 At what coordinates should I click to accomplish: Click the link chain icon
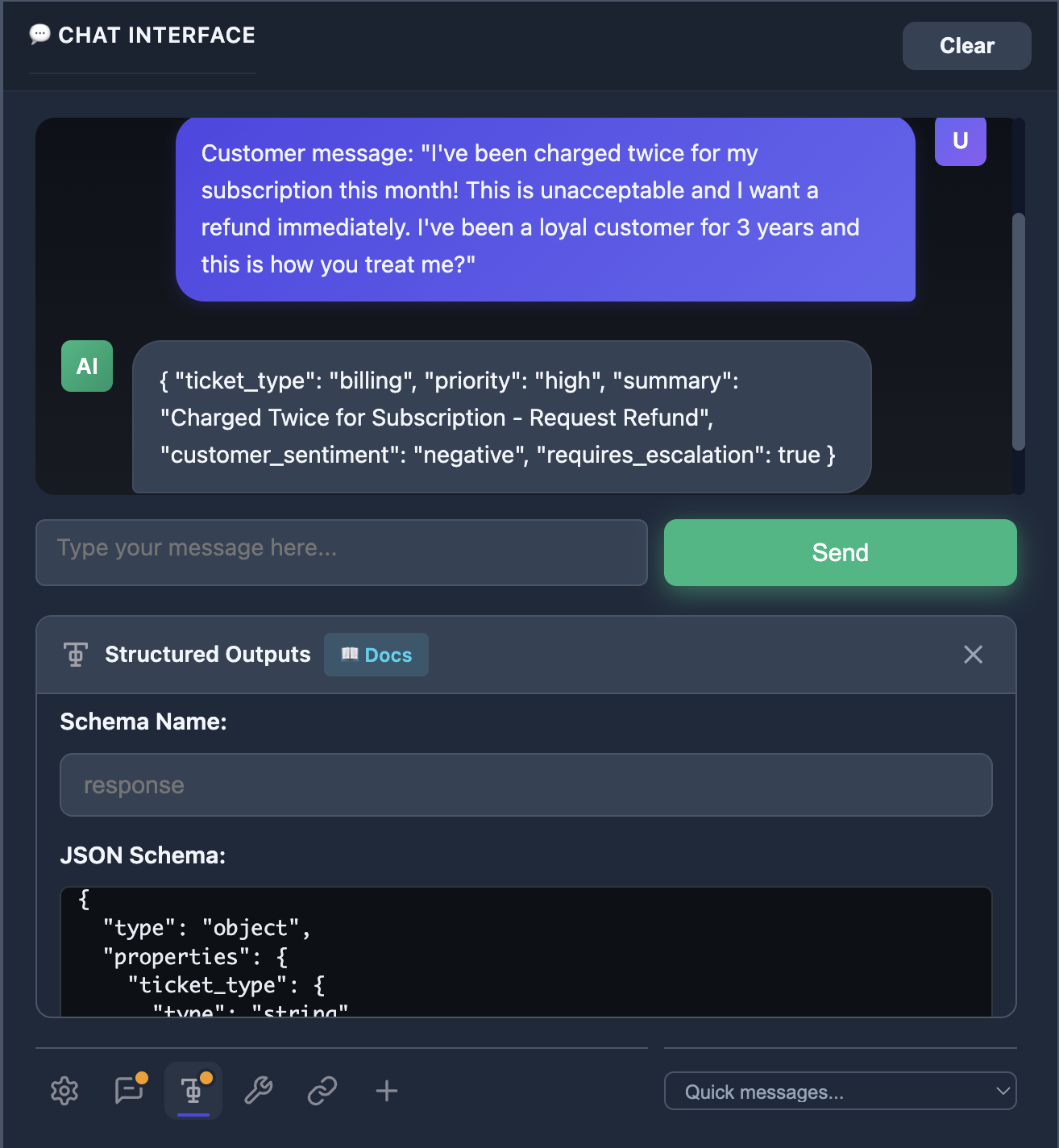tap(322, 1091)
